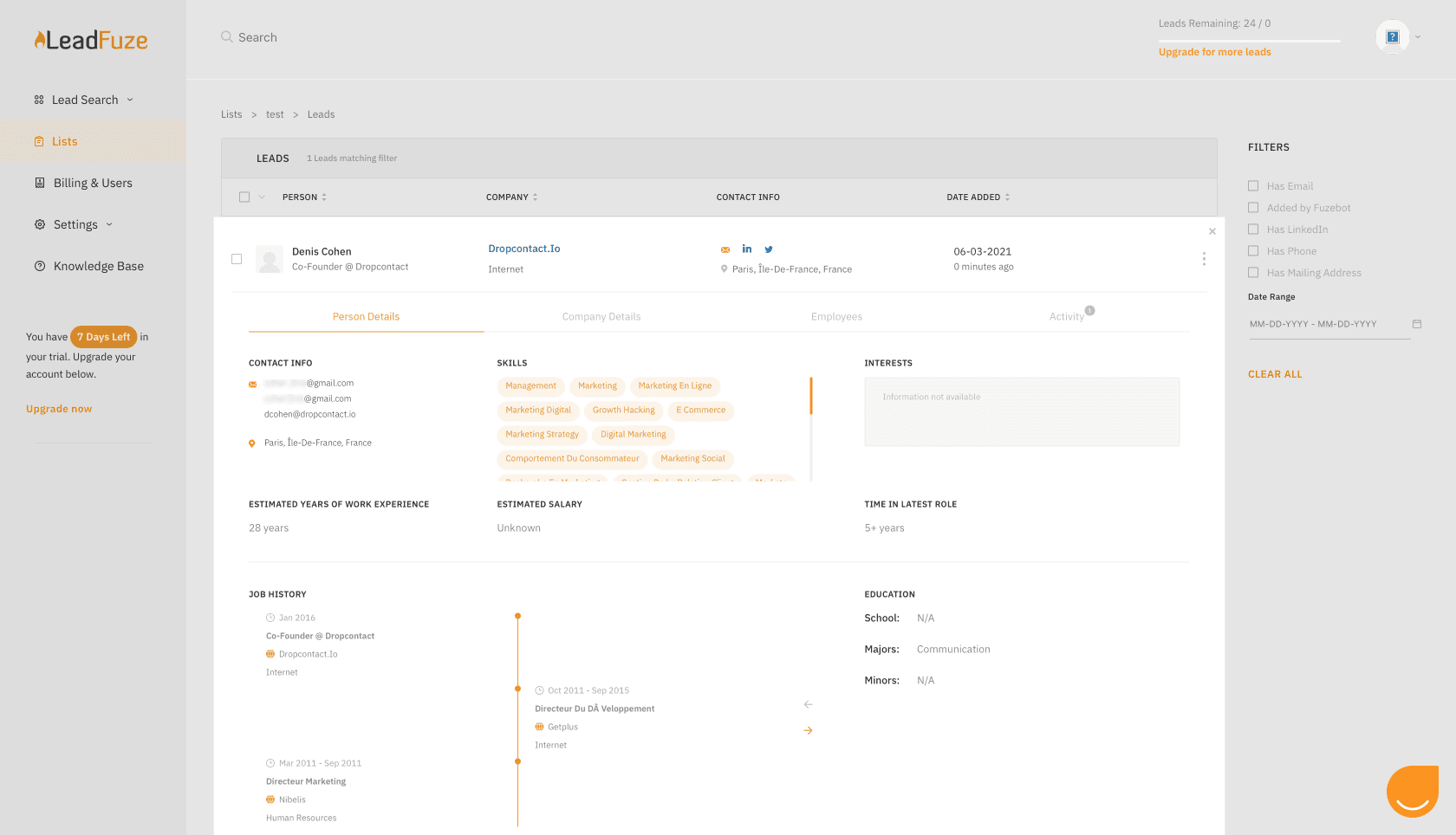Close the lead detail panel

(x=1212, y=231)
